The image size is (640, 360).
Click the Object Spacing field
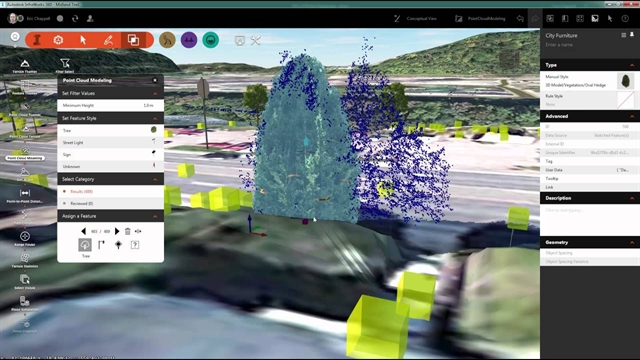point(590,253)
